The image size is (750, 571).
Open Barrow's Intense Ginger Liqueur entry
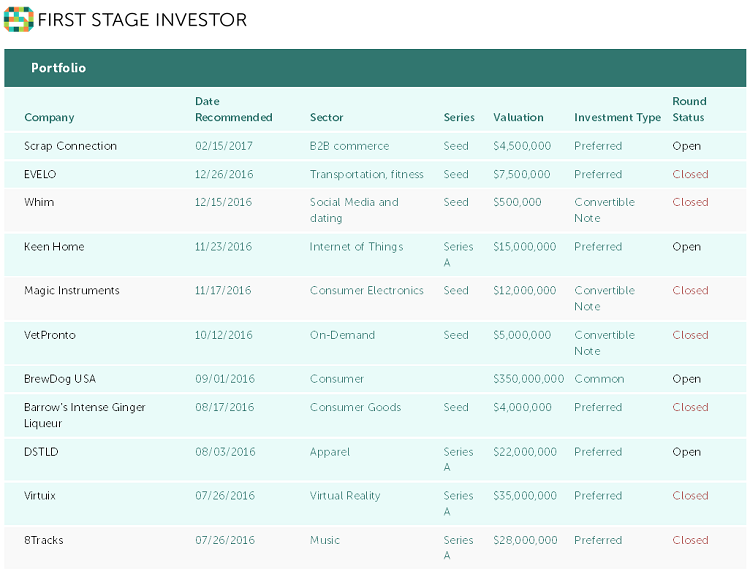pos(85,415)
